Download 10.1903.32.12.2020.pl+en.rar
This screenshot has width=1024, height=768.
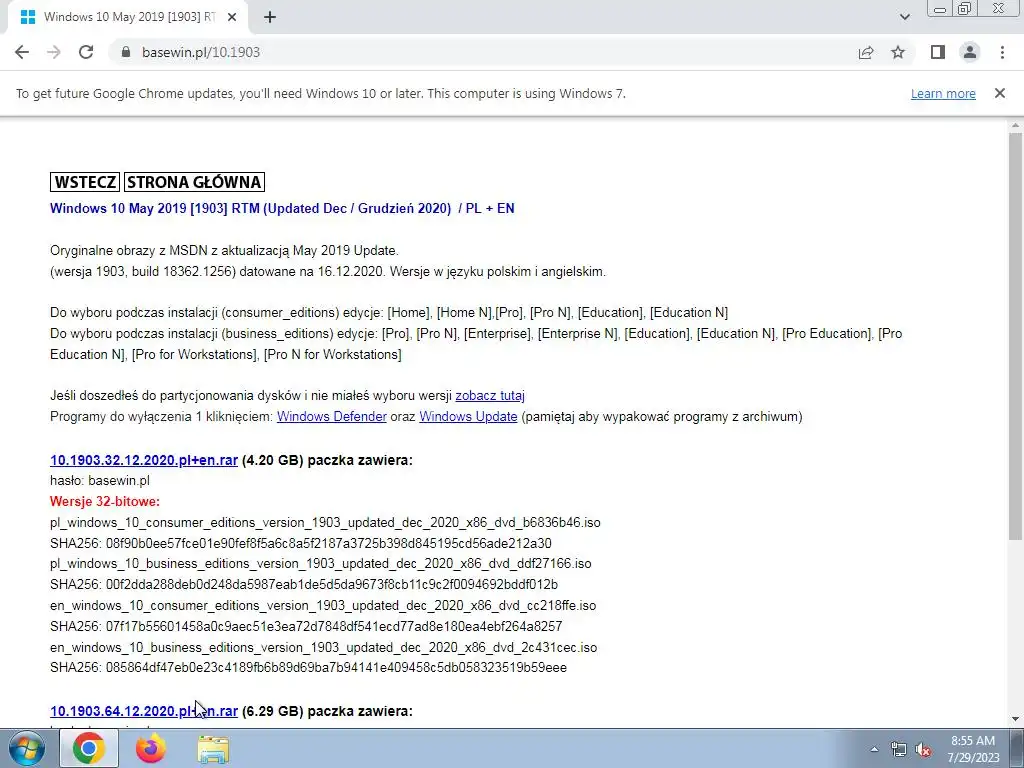click(x=144, y=460)
